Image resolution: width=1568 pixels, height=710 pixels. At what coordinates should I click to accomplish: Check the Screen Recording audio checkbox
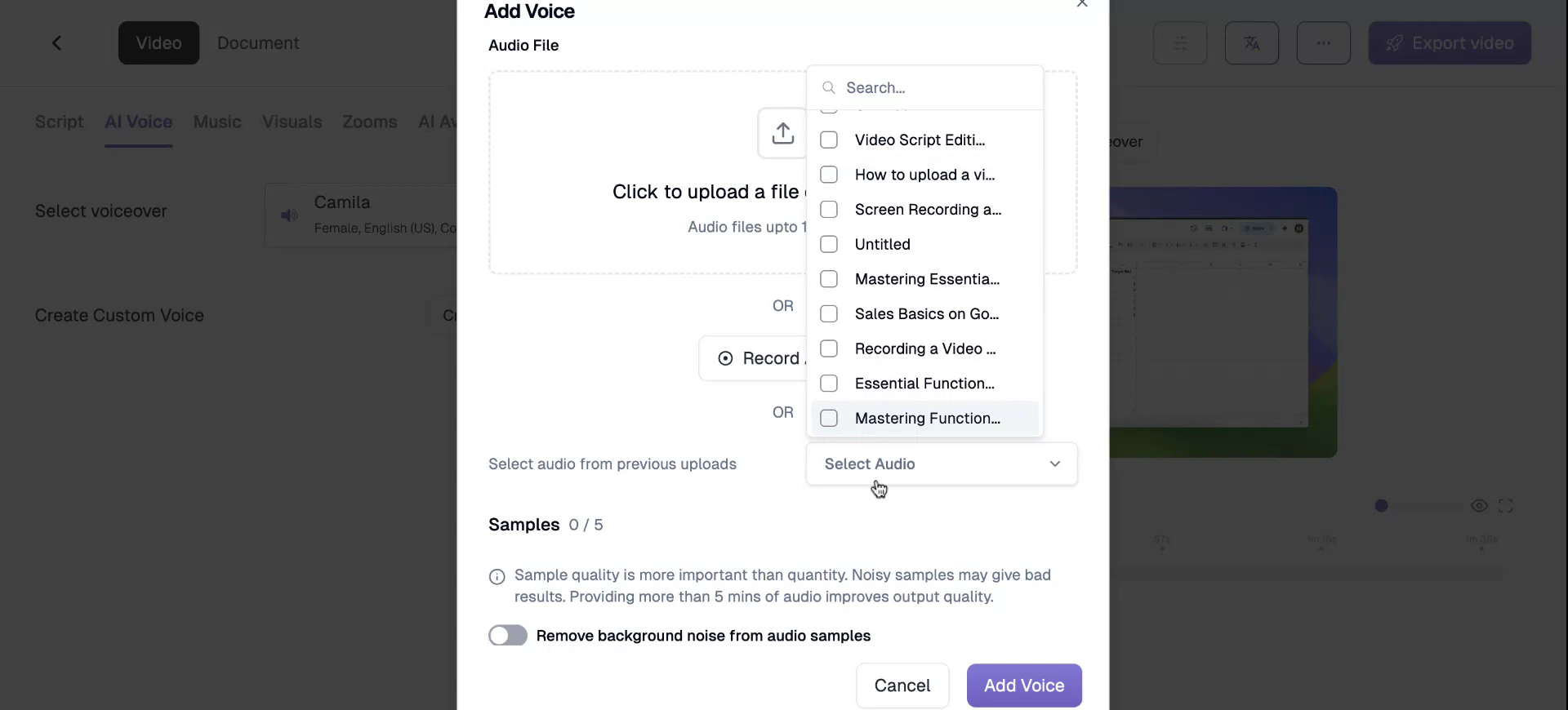829,210
